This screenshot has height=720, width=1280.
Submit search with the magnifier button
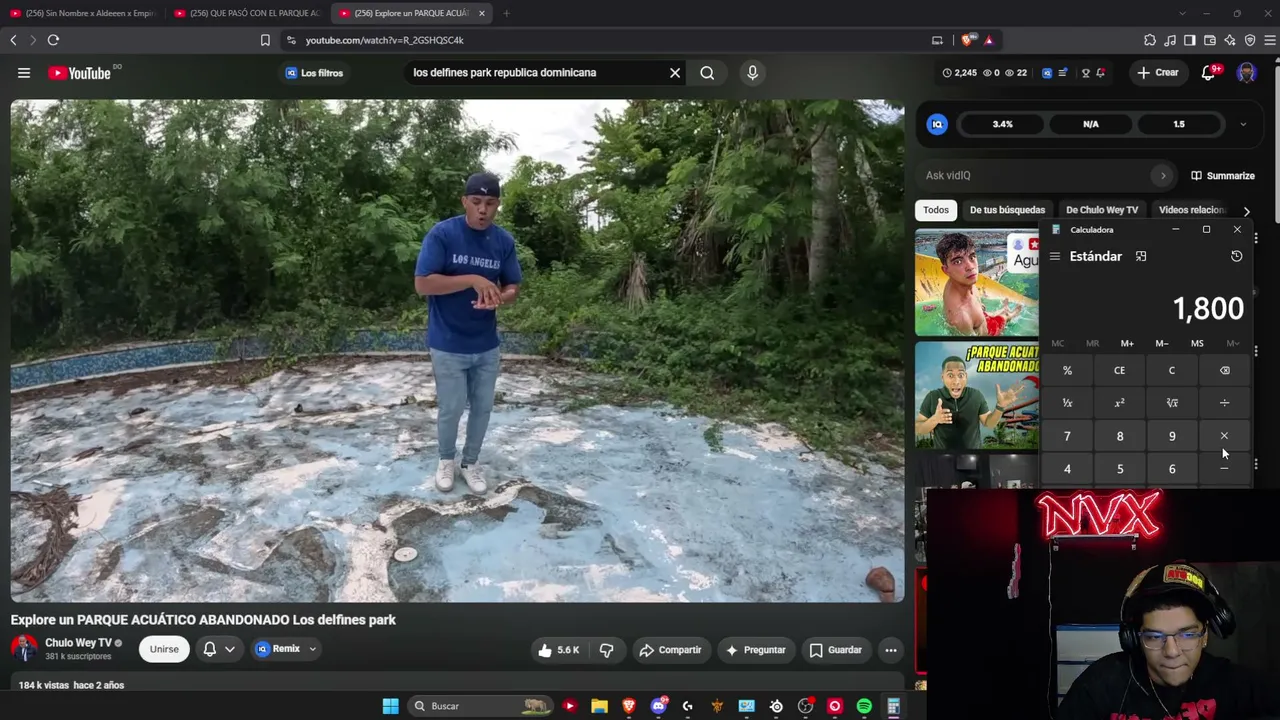[707, 73]
